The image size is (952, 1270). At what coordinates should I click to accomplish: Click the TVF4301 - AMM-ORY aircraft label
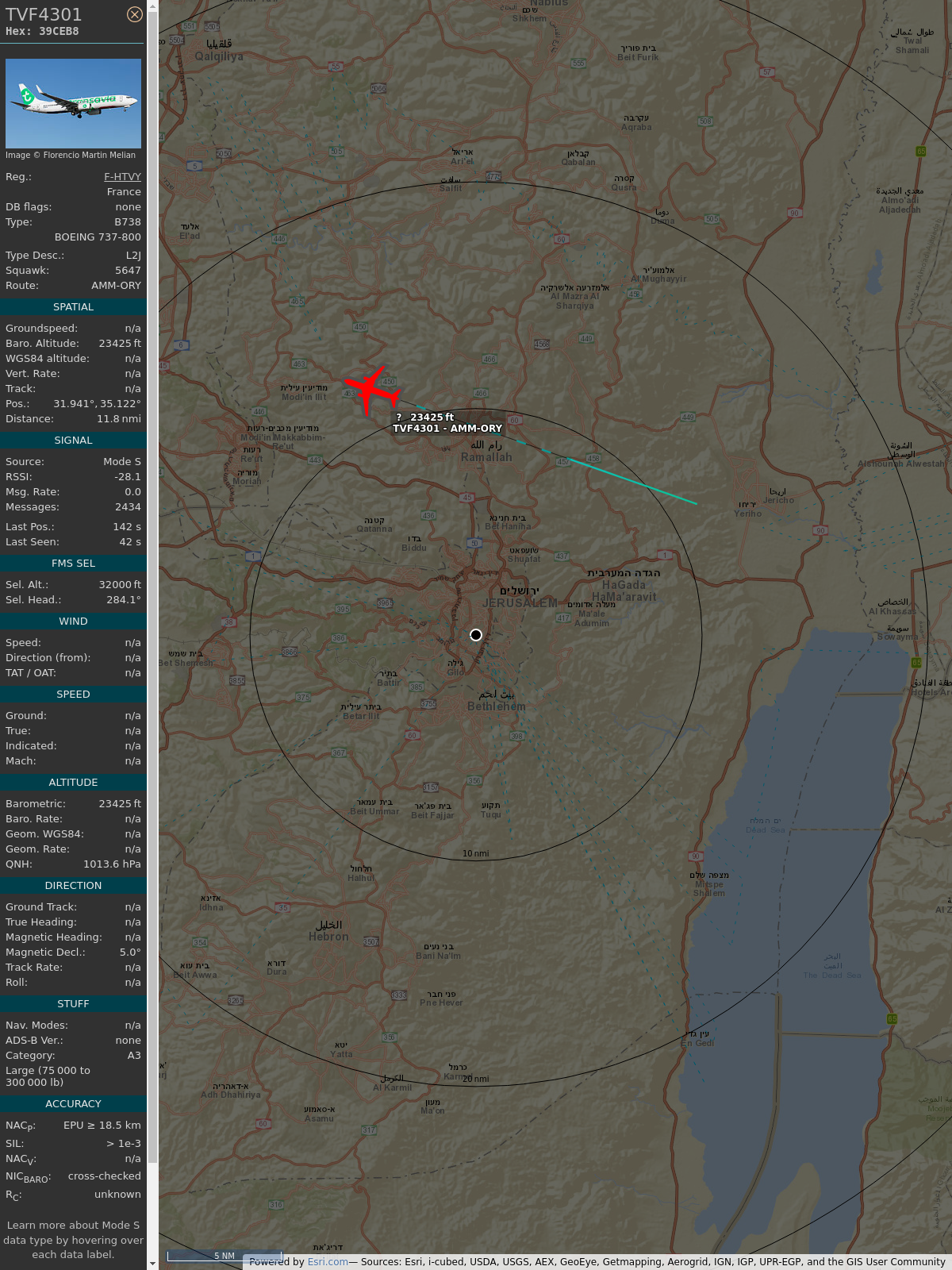pyautogui.click(x=447, y=428)
